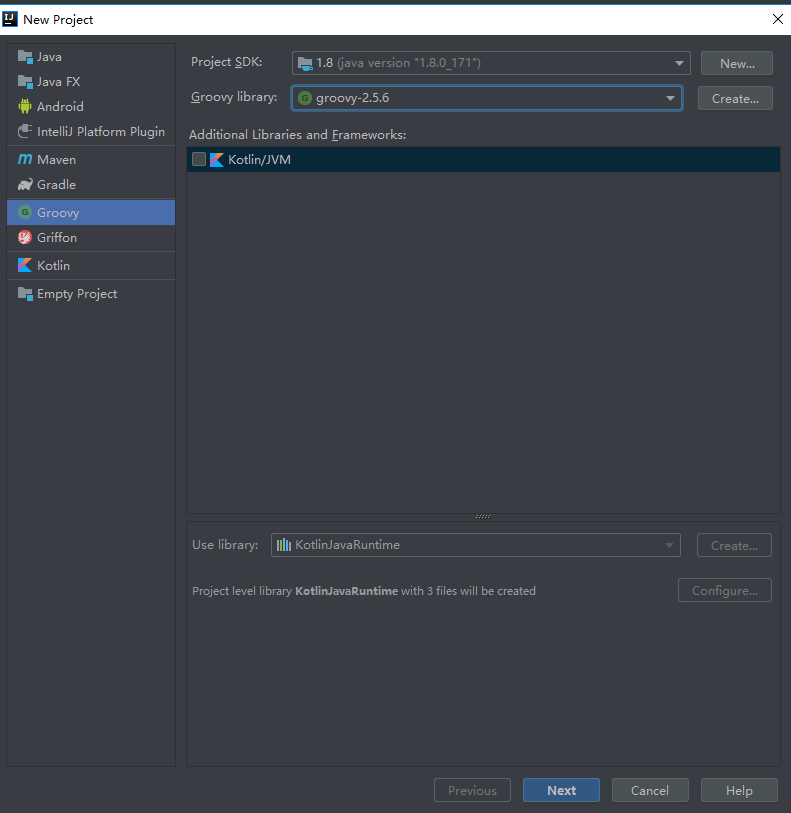Click the Kotlin/JVM framework logo icon
The height and width of the screenshot is (813, 791).
coord(217,160)
